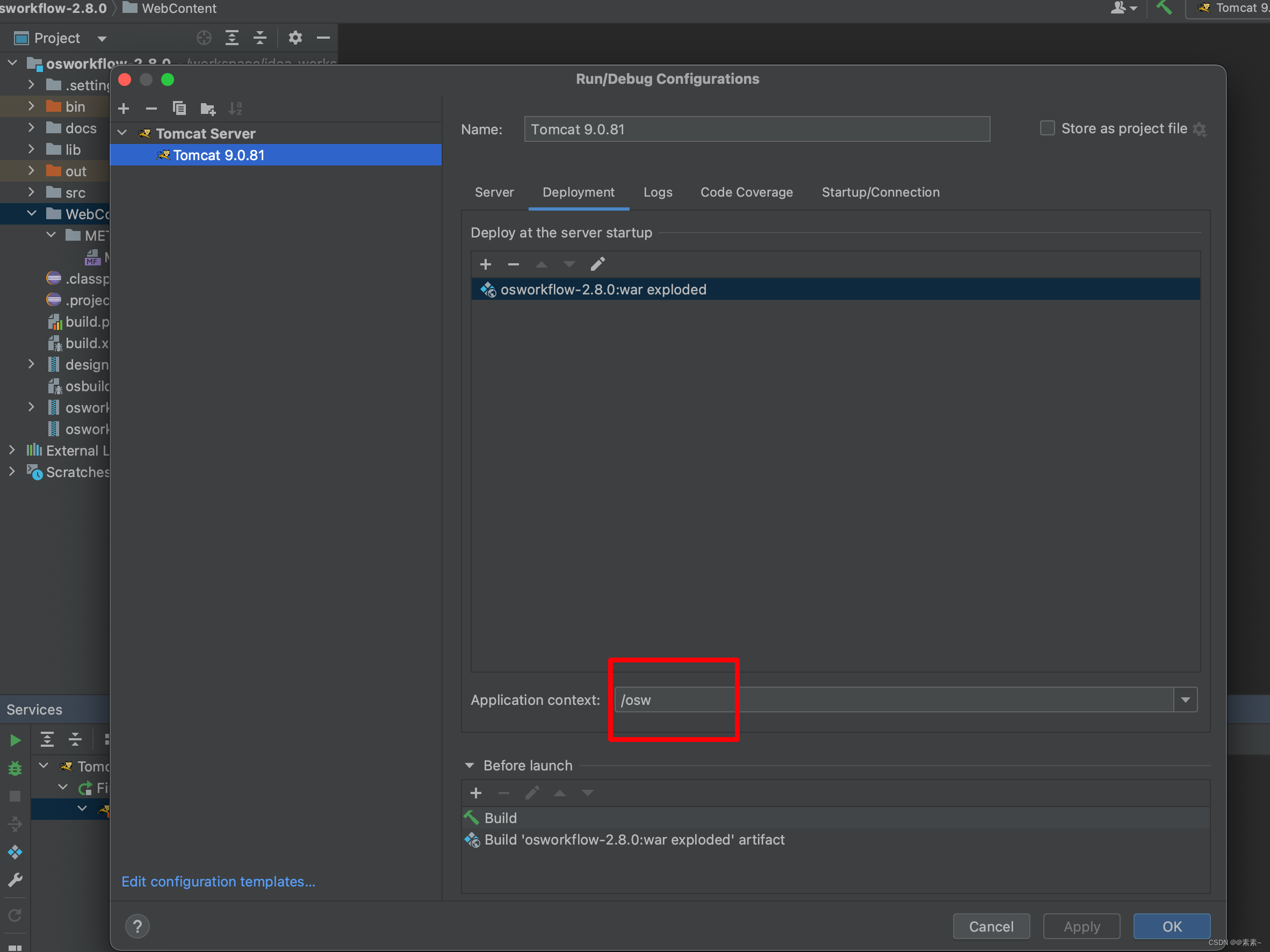The image size is (1270, 952).
Task: Click the remove deployment artifact icon
Action: pyautogui.click(x=514, y=263)
